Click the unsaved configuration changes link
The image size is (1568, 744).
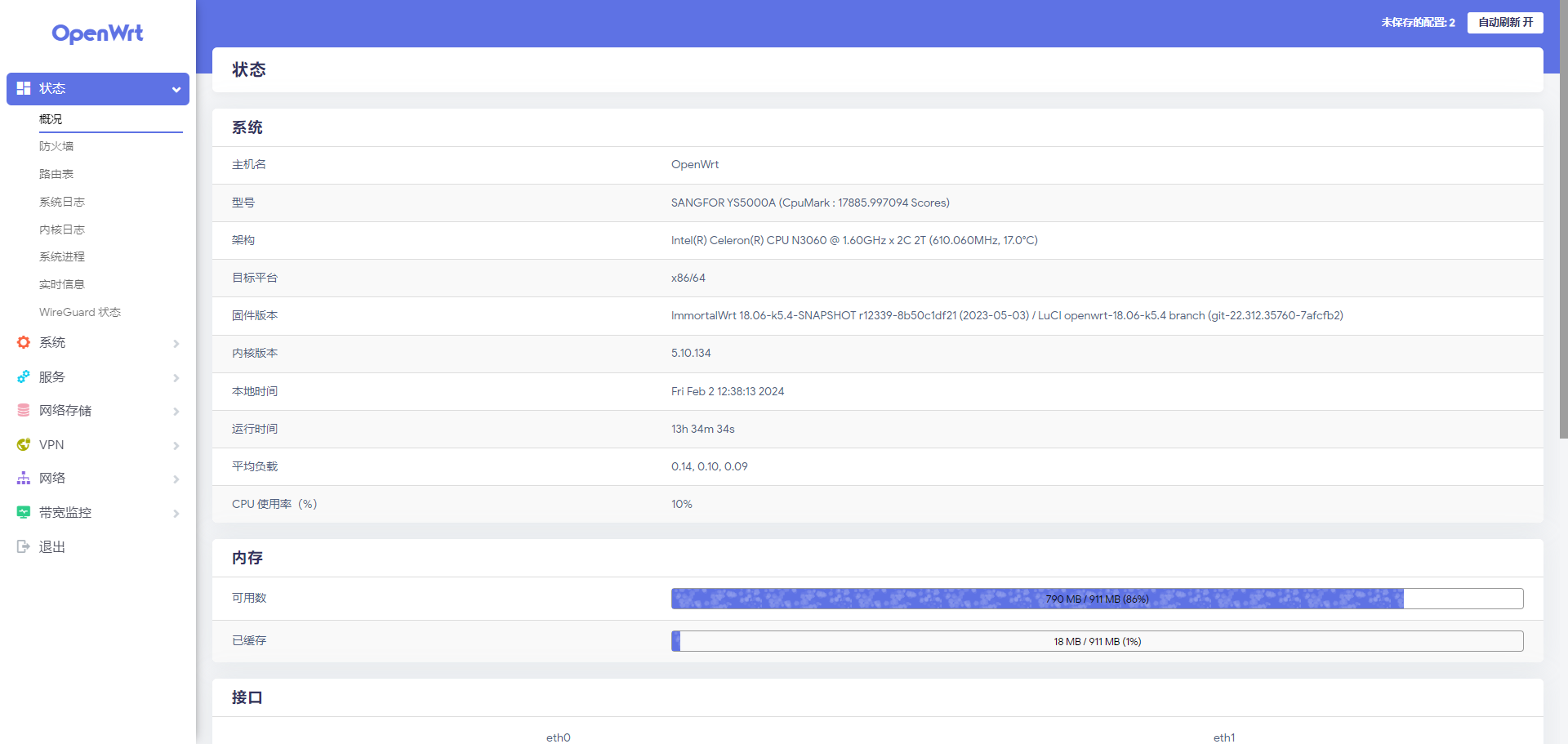click(1418, 23)
